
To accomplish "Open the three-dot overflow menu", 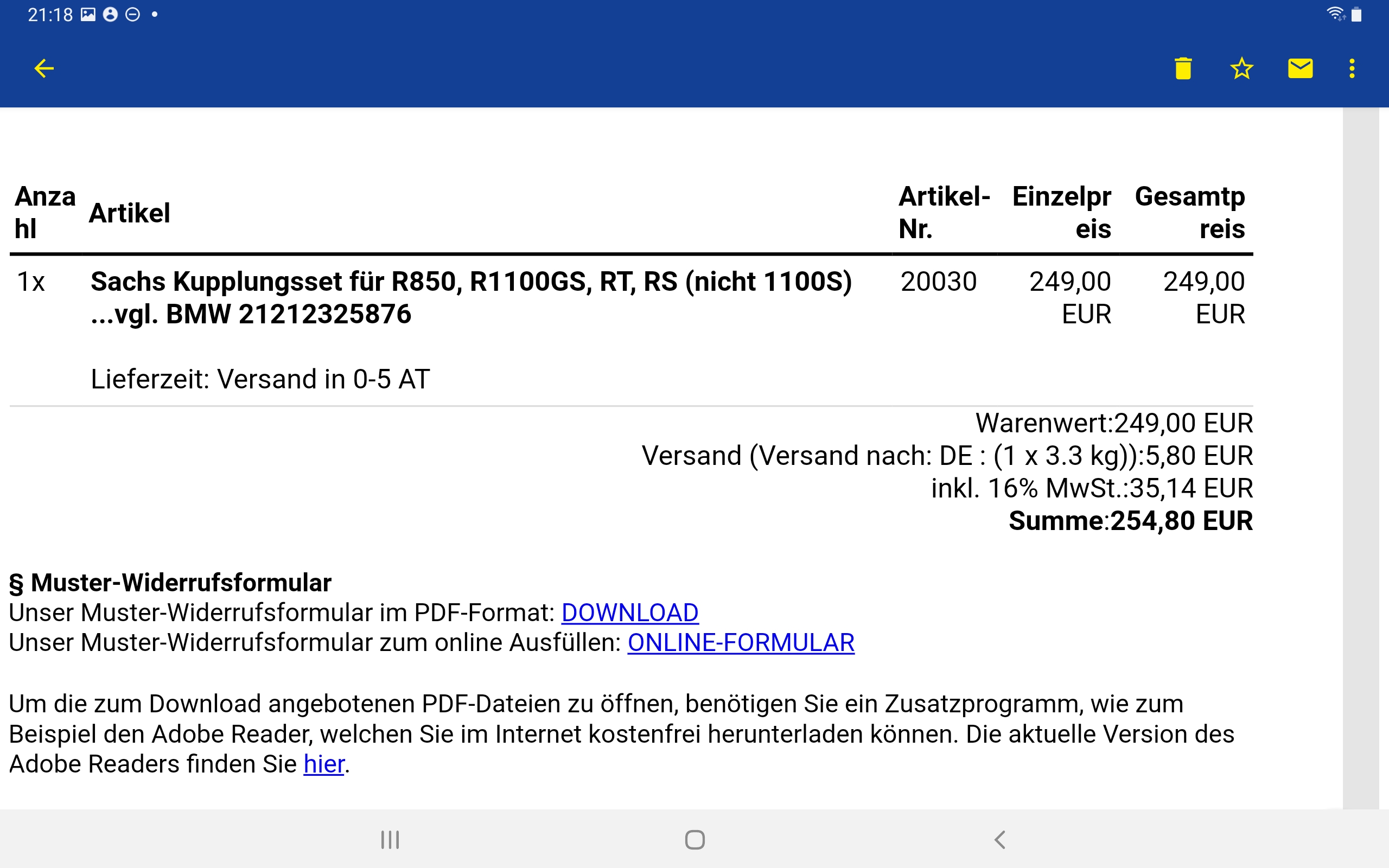I will [x=1352, y=68].
